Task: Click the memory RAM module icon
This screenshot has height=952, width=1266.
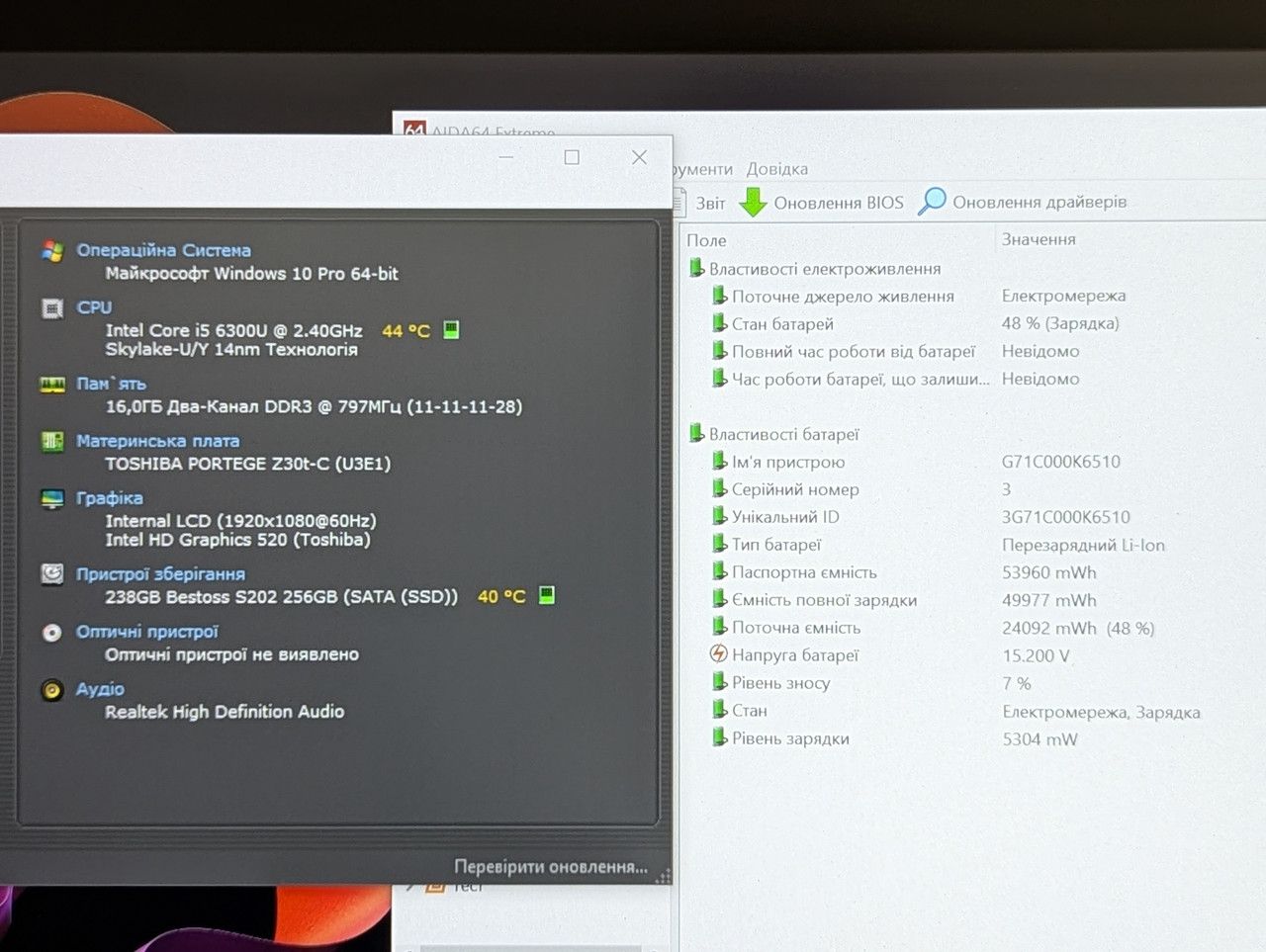Action: tap(52, 384)
